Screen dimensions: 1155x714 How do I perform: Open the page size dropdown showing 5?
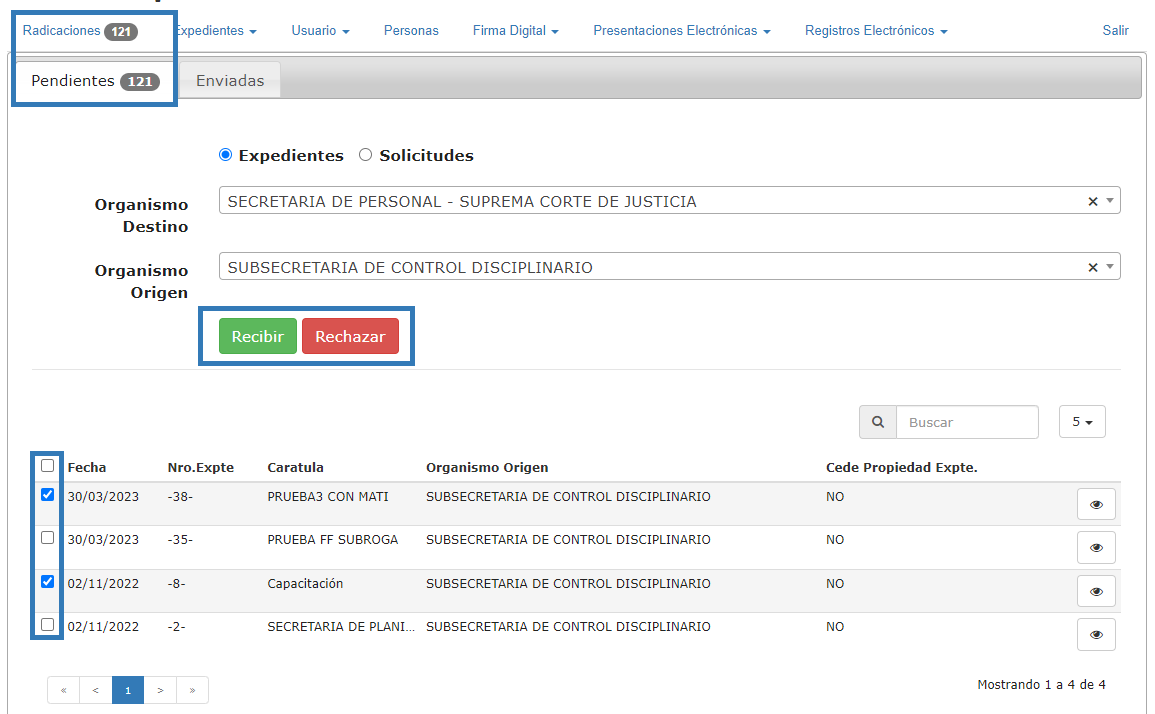tap(1081, 422)
